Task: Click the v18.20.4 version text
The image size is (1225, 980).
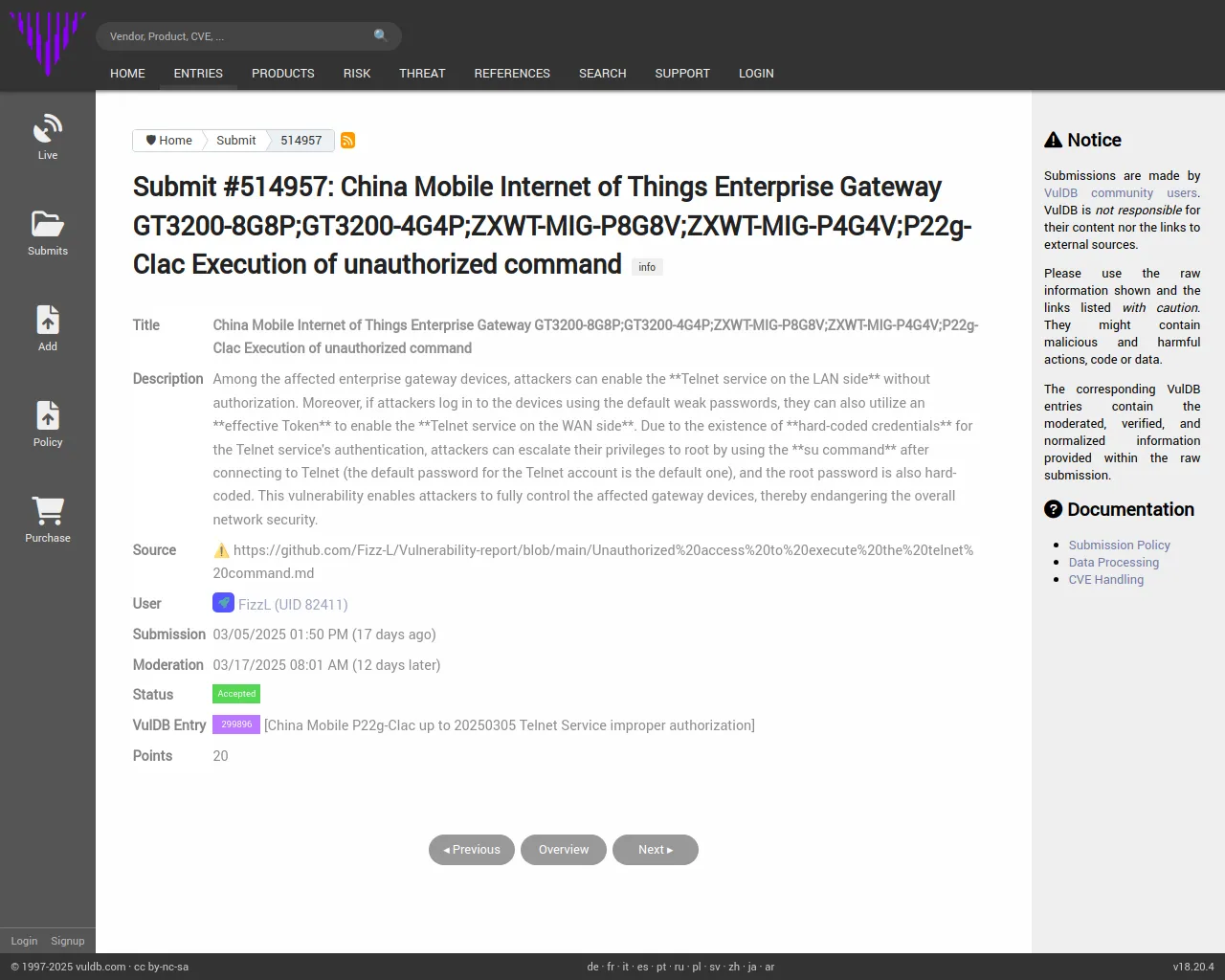Action: [1193, 967]
